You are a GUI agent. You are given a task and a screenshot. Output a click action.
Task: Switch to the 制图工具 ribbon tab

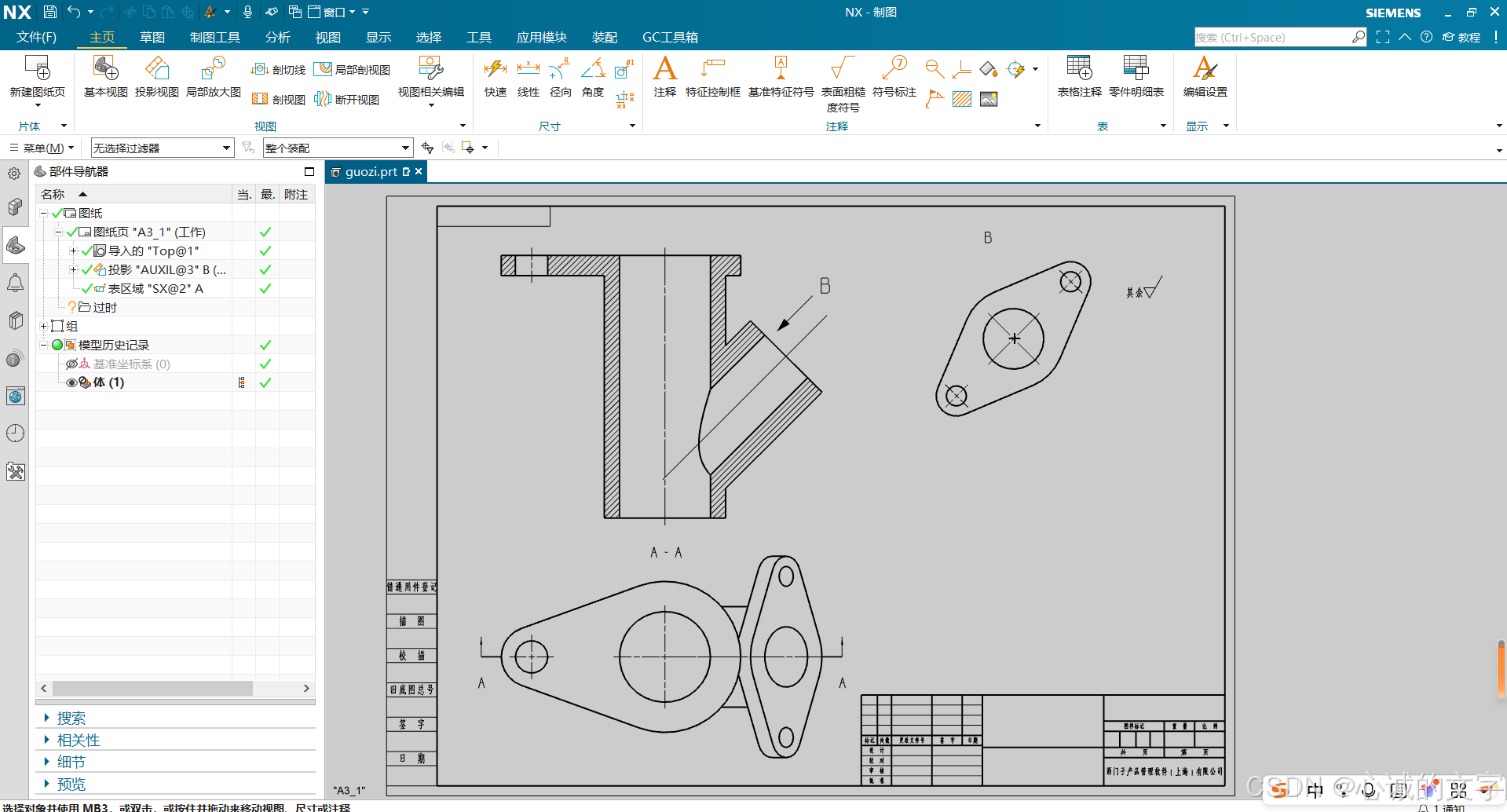tap(214, 37)
